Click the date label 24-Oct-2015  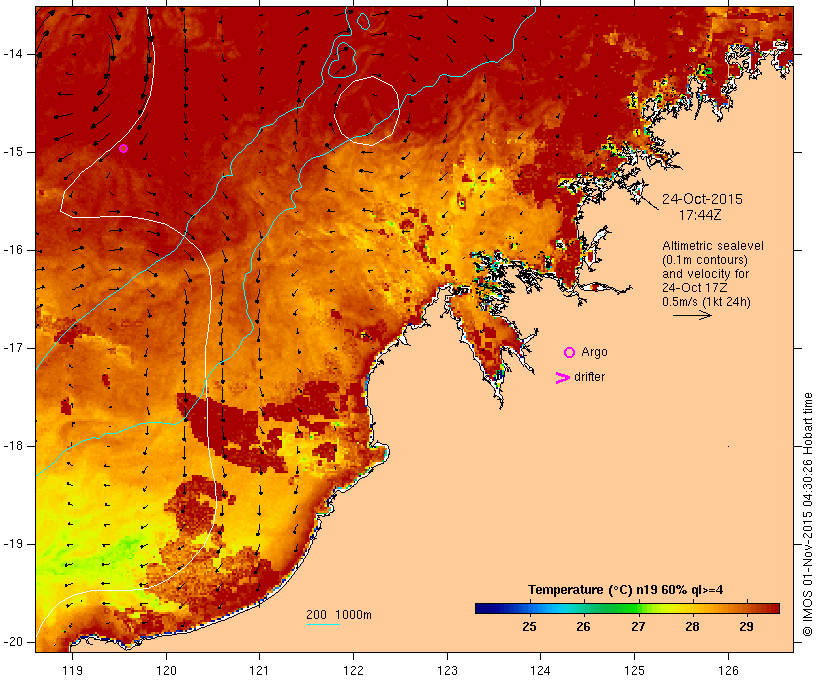tap(702, 199)
